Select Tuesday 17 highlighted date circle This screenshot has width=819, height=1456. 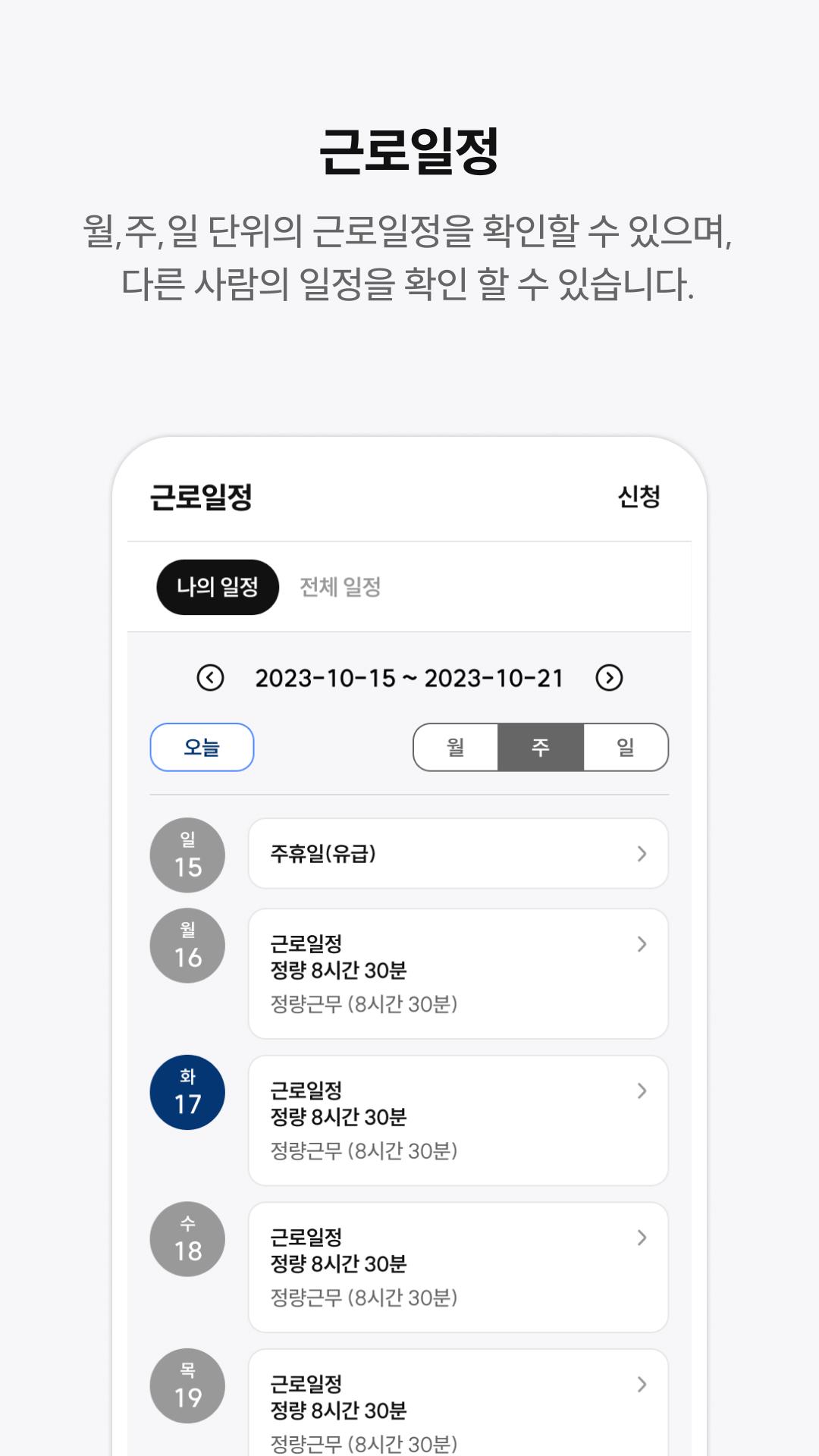pyautogui.click(x=187, y=1092)
